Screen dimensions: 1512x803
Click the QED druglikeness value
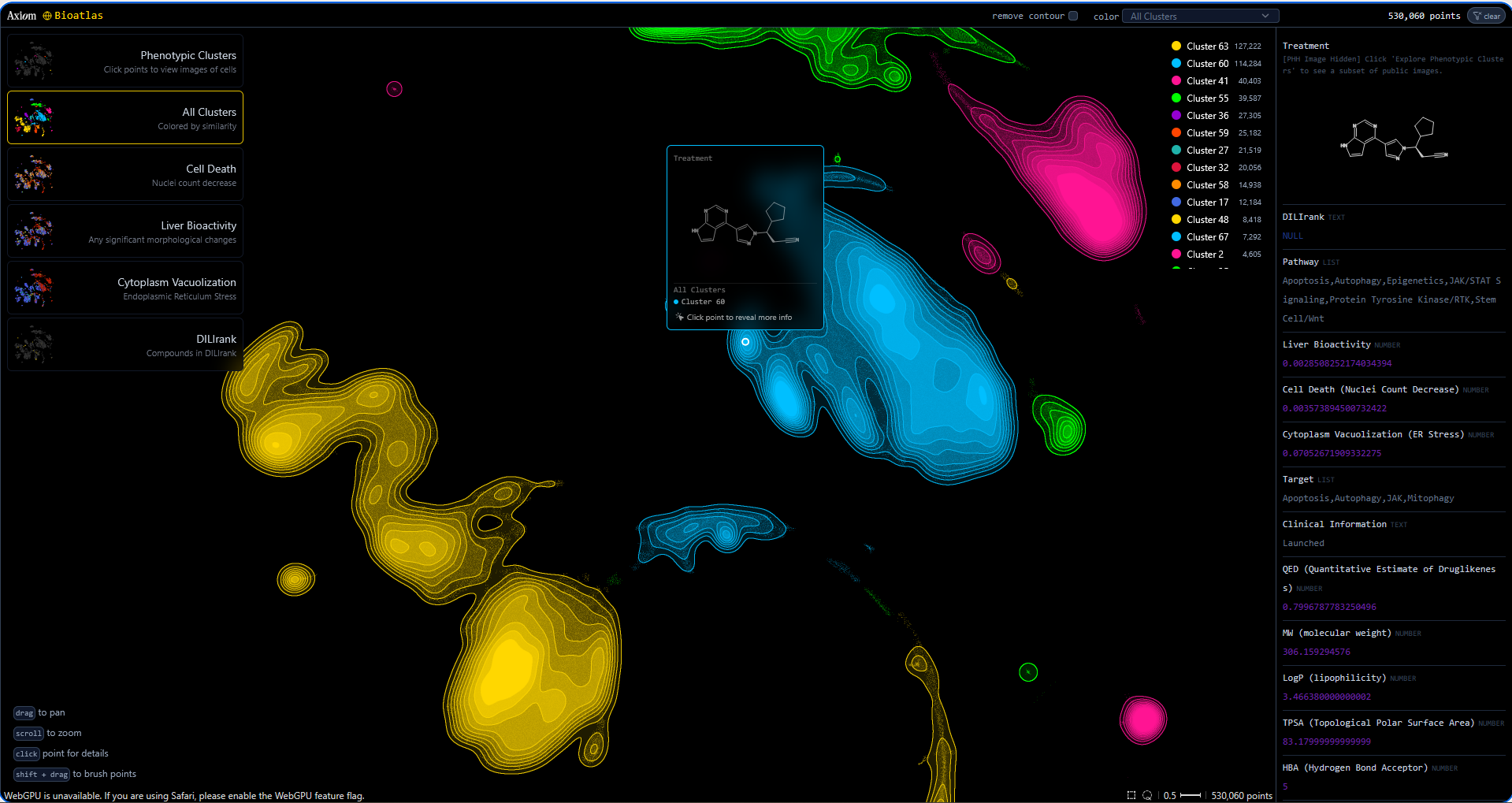(1329, 607)
